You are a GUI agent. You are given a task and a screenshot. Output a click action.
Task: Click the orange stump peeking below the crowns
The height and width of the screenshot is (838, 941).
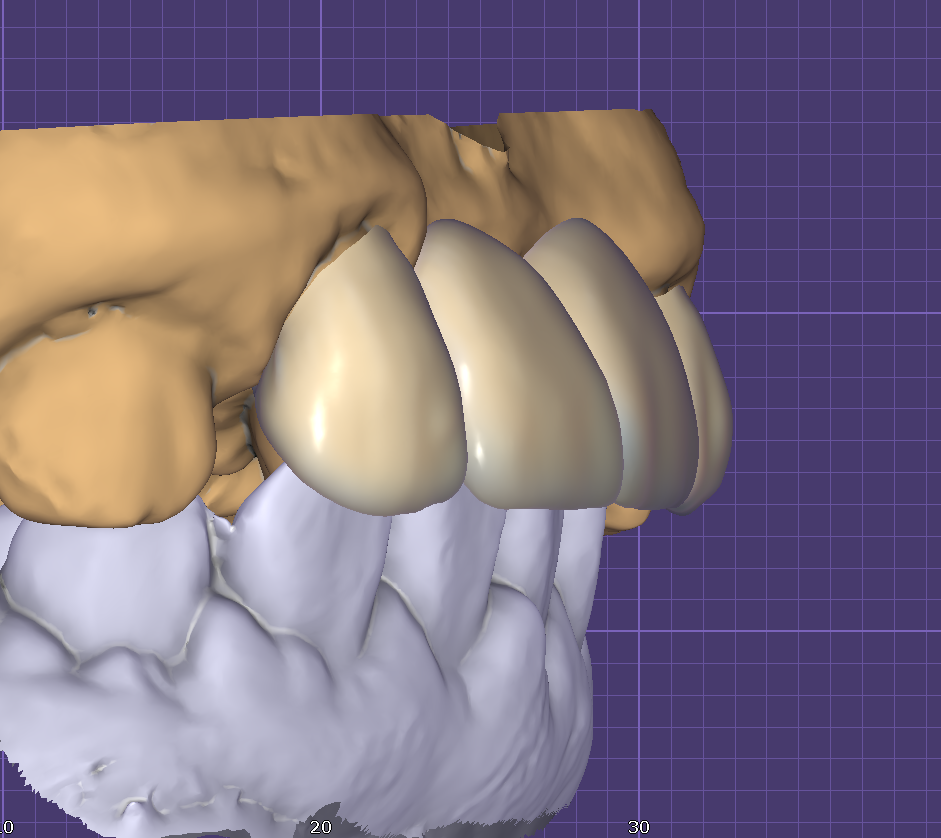pos(627,517)
